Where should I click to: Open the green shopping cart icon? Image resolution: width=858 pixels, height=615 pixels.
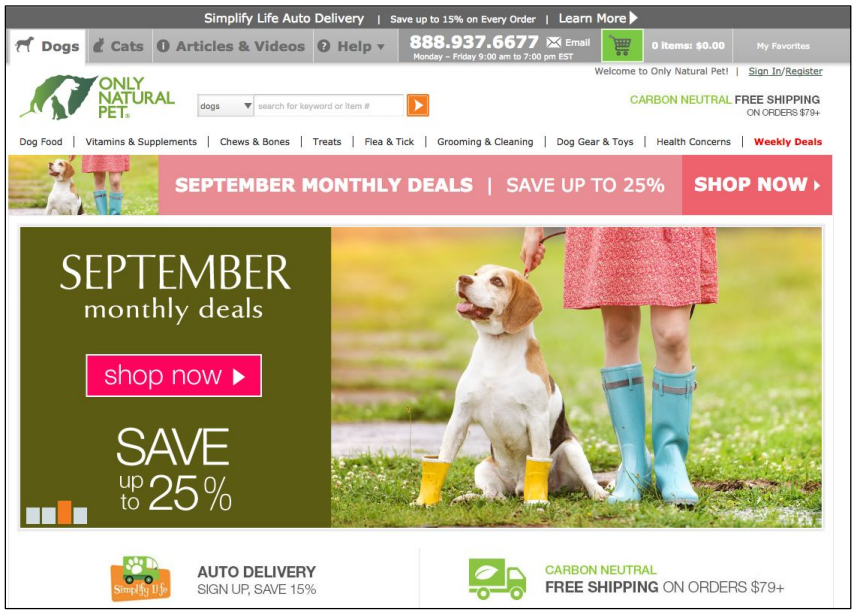coord(622,45)
